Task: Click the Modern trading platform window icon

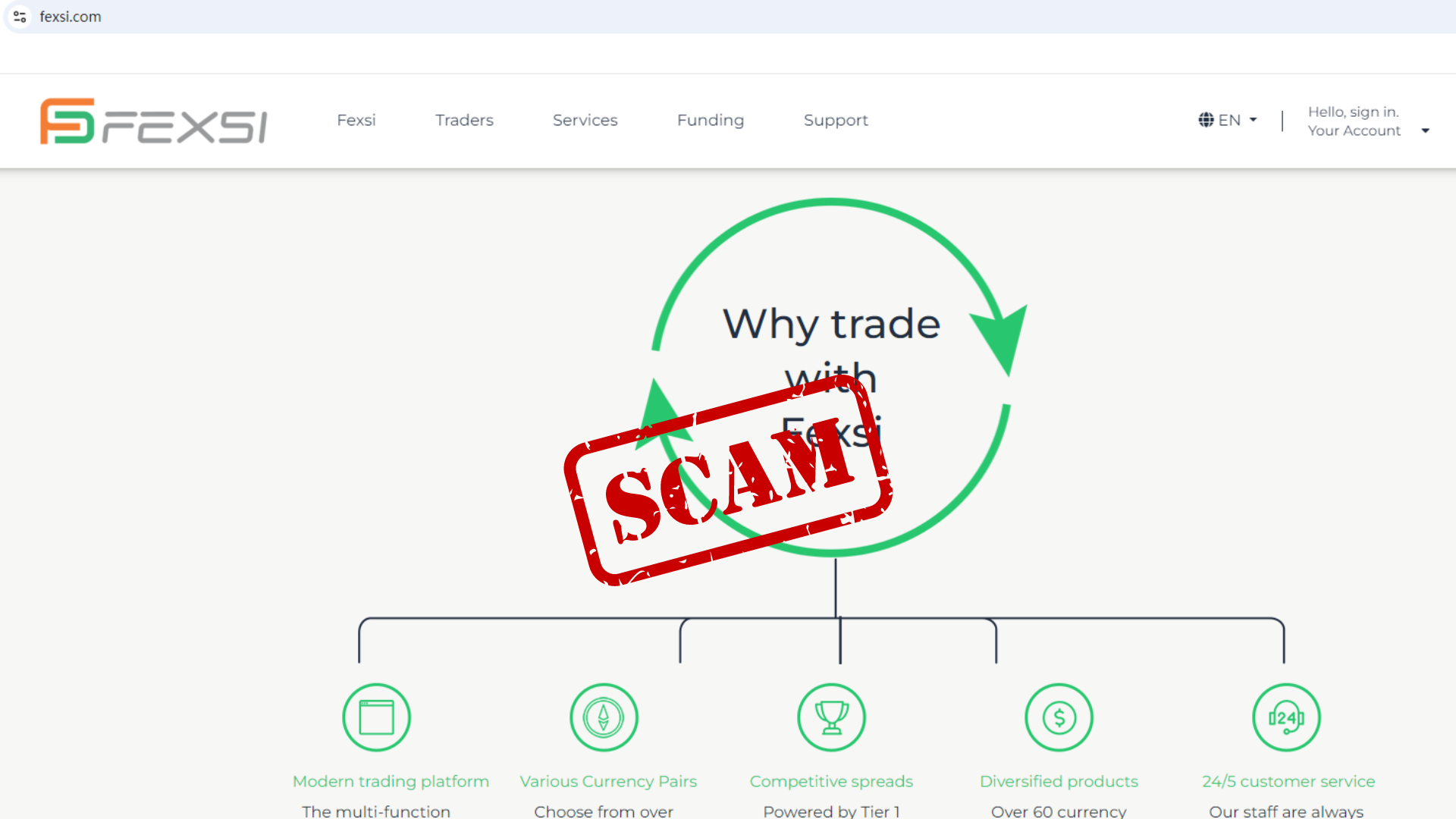Action: tap(376, 717)
